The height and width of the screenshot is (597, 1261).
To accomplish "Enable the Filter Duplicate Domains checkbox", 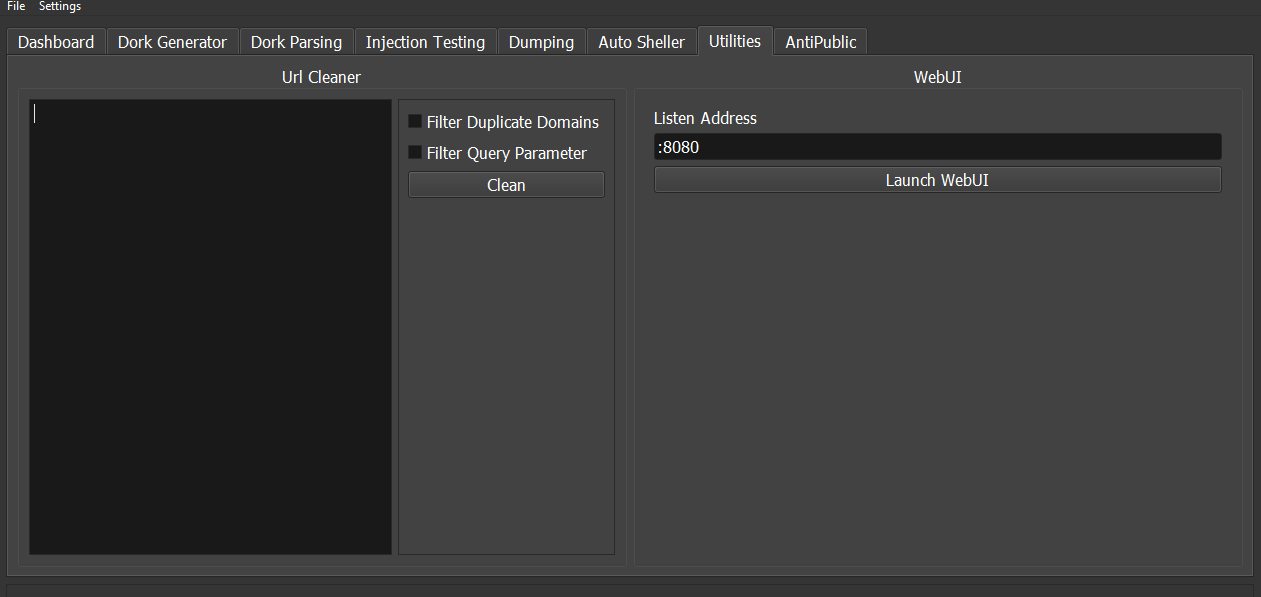I will [415, 122].
